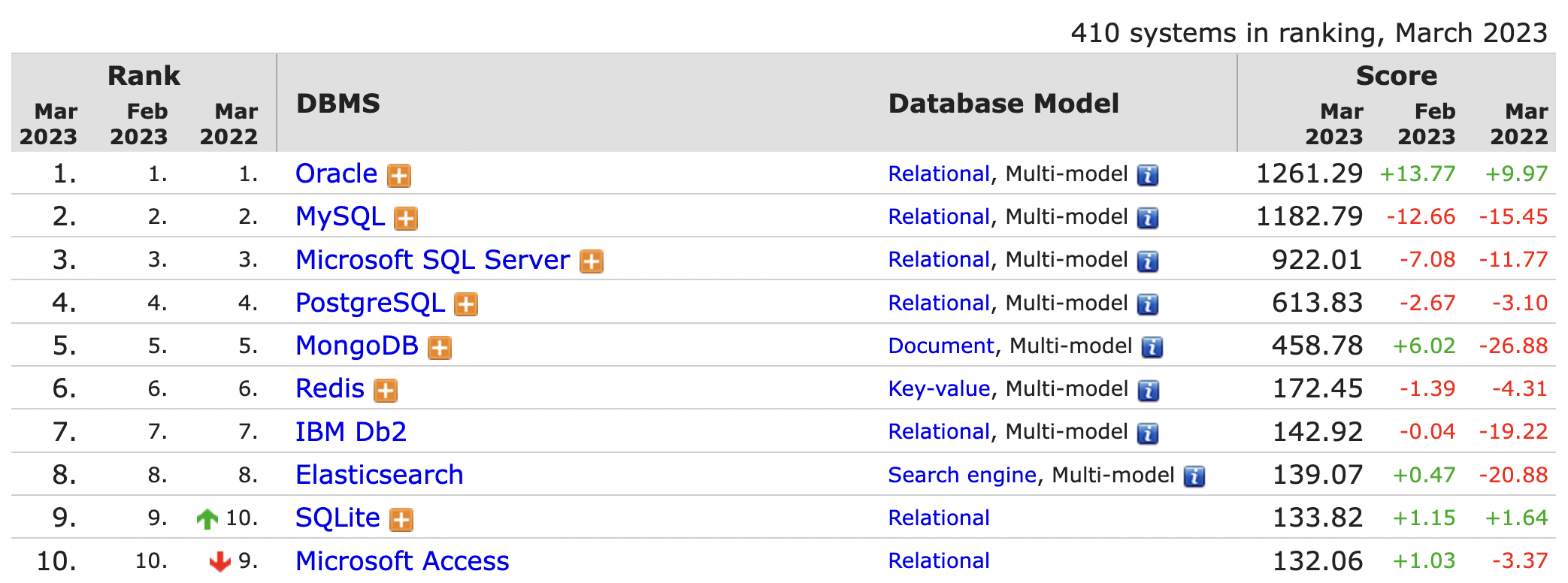Viewport: 1568px width, 583px height.
Task: Select the Redis score 172.45
Action: (x=1317, y=388)
